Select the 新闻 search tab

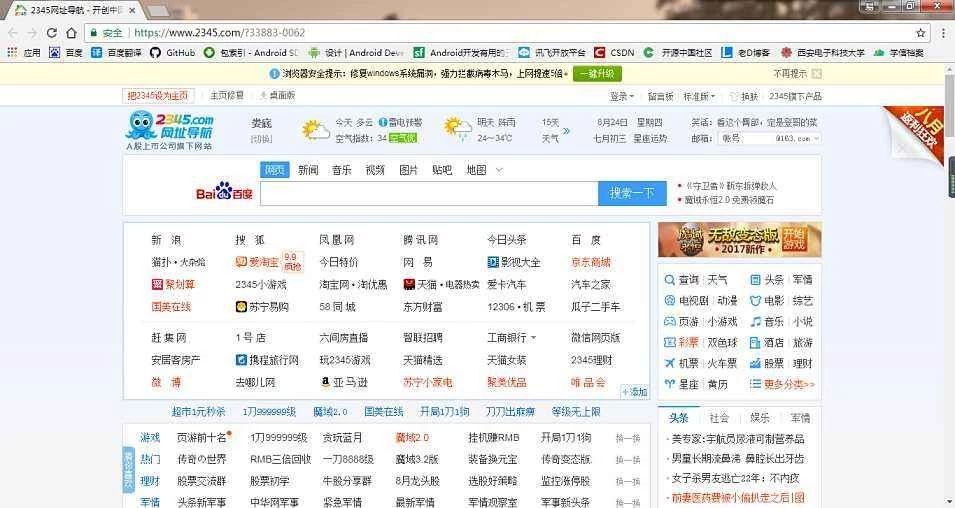[x=308, y=170]
